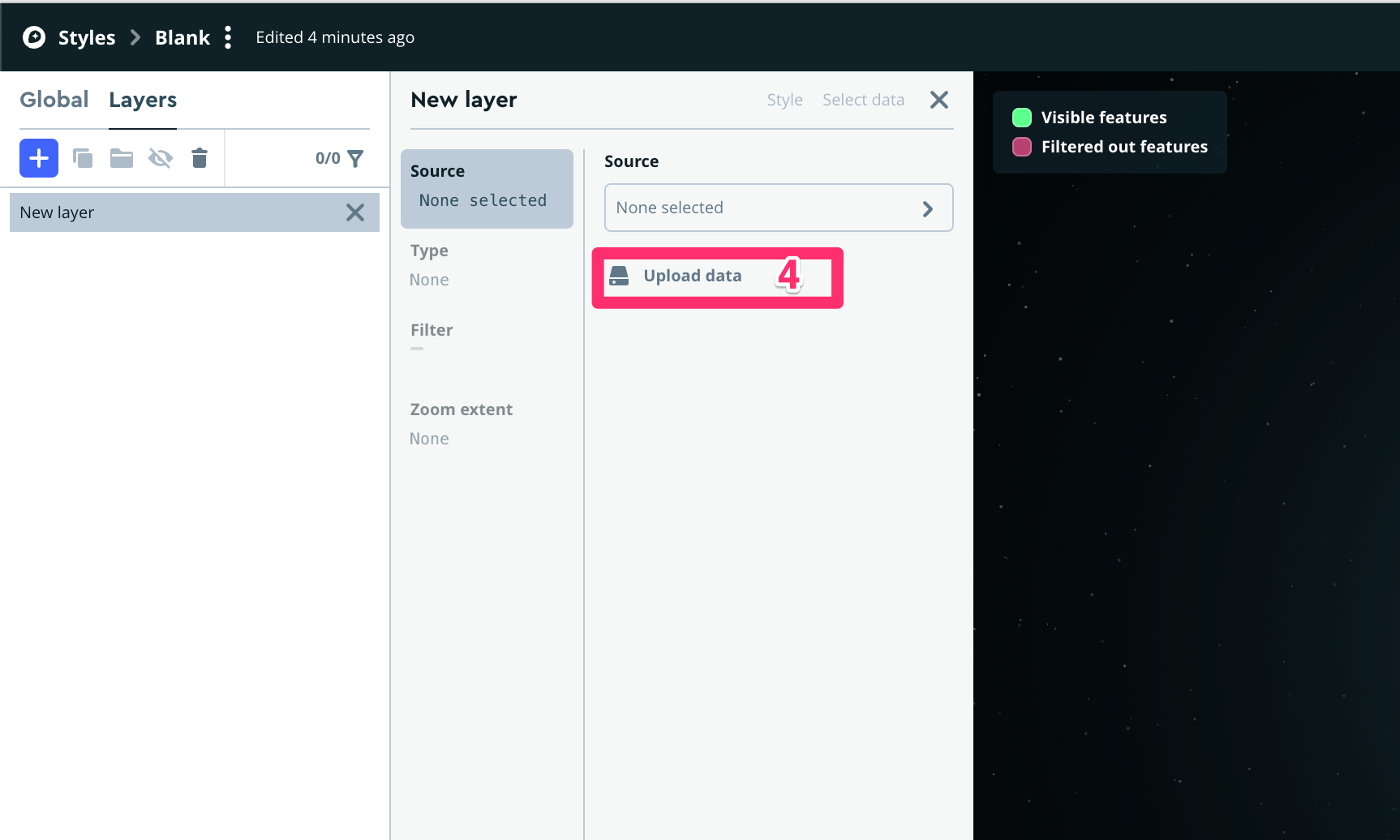The height and width of the screenshot is (840, 1400).
Task: Click the delete layer trash icon
Action: point(200,158)
